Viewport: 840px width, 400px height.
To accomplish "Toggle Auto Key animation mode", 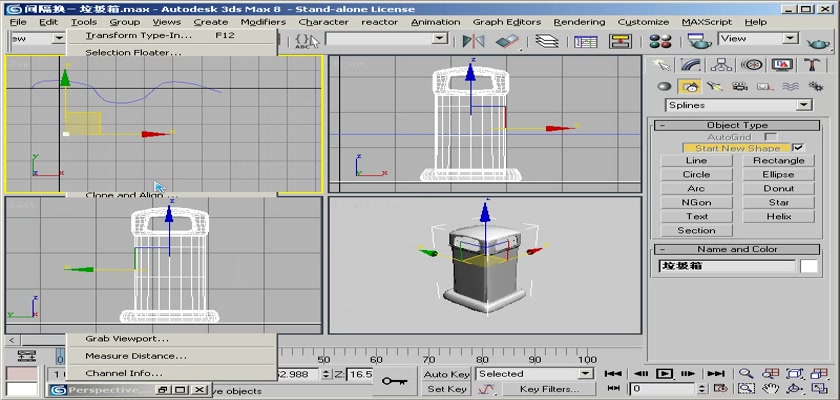I will [446, 373].
